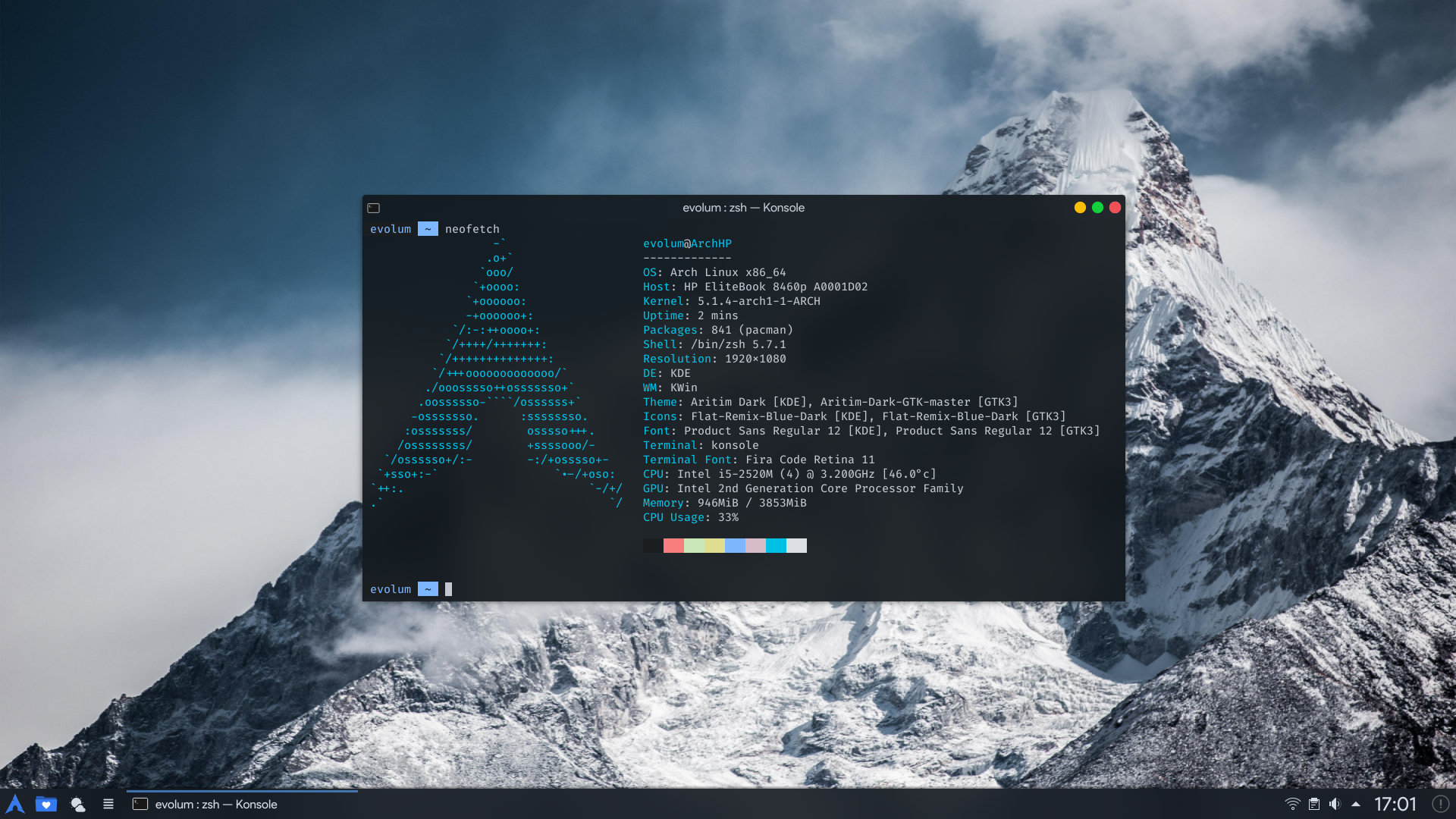Click the 'WM: KWin' line
The image size is (1456, 819).
click(x=670, y=388)
